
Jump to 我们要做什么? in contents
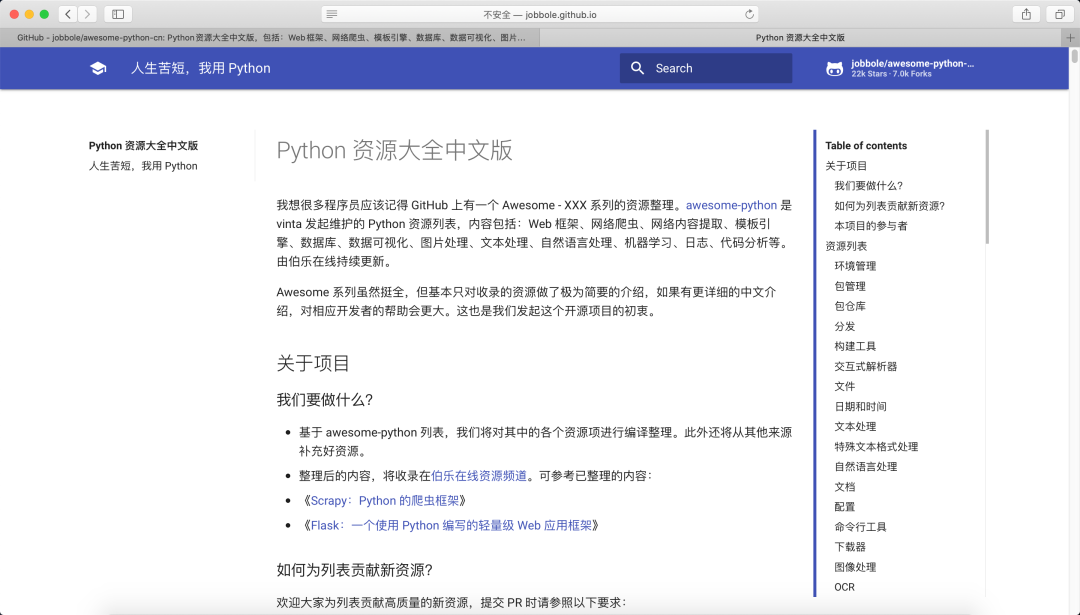click(869, 186)
